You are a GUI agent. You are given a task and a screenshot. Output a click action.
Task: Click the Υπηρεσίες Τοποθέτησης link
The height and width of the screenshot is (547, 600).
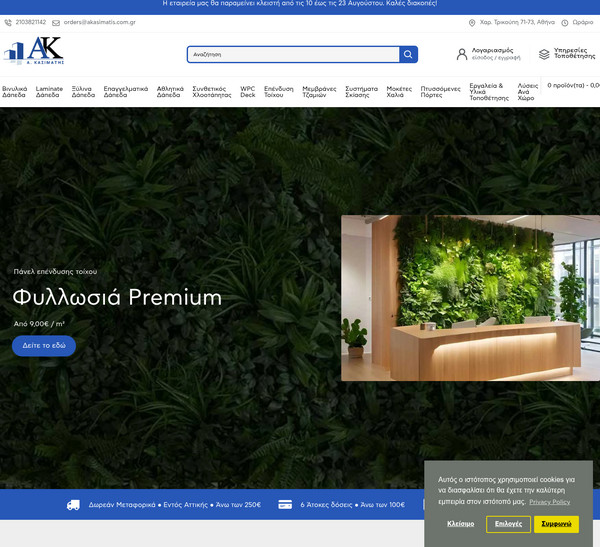tap(574, 53)
